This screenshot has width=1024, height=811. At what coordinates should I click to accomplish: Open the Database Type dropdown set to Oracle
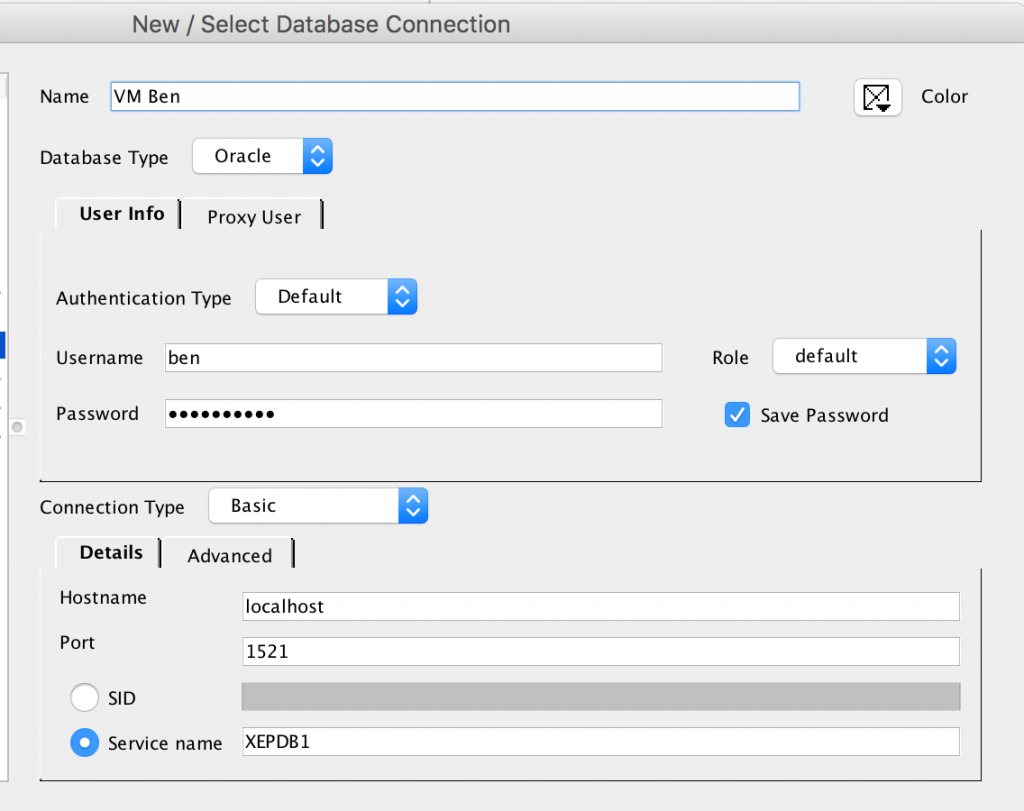pos(262,156)
